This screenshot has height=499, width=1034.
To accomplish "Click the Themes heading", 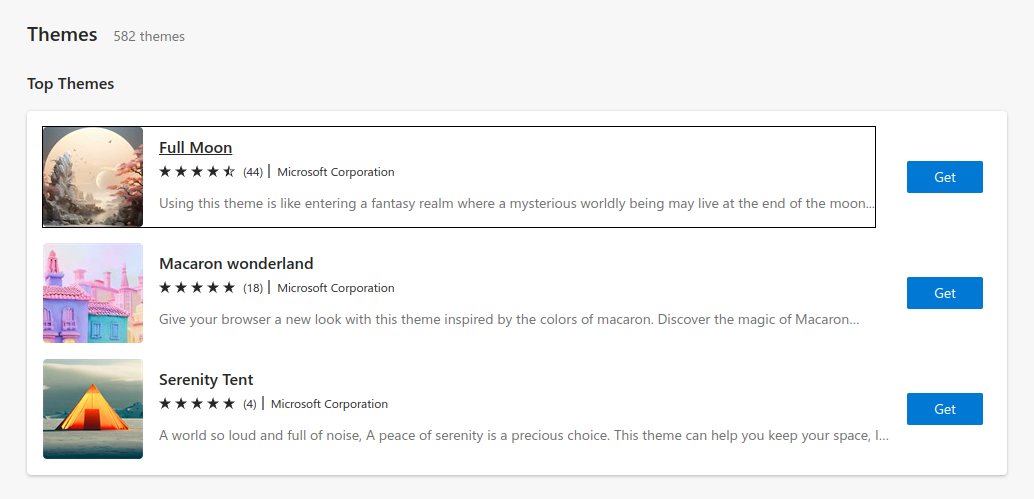I will point(62,35).
